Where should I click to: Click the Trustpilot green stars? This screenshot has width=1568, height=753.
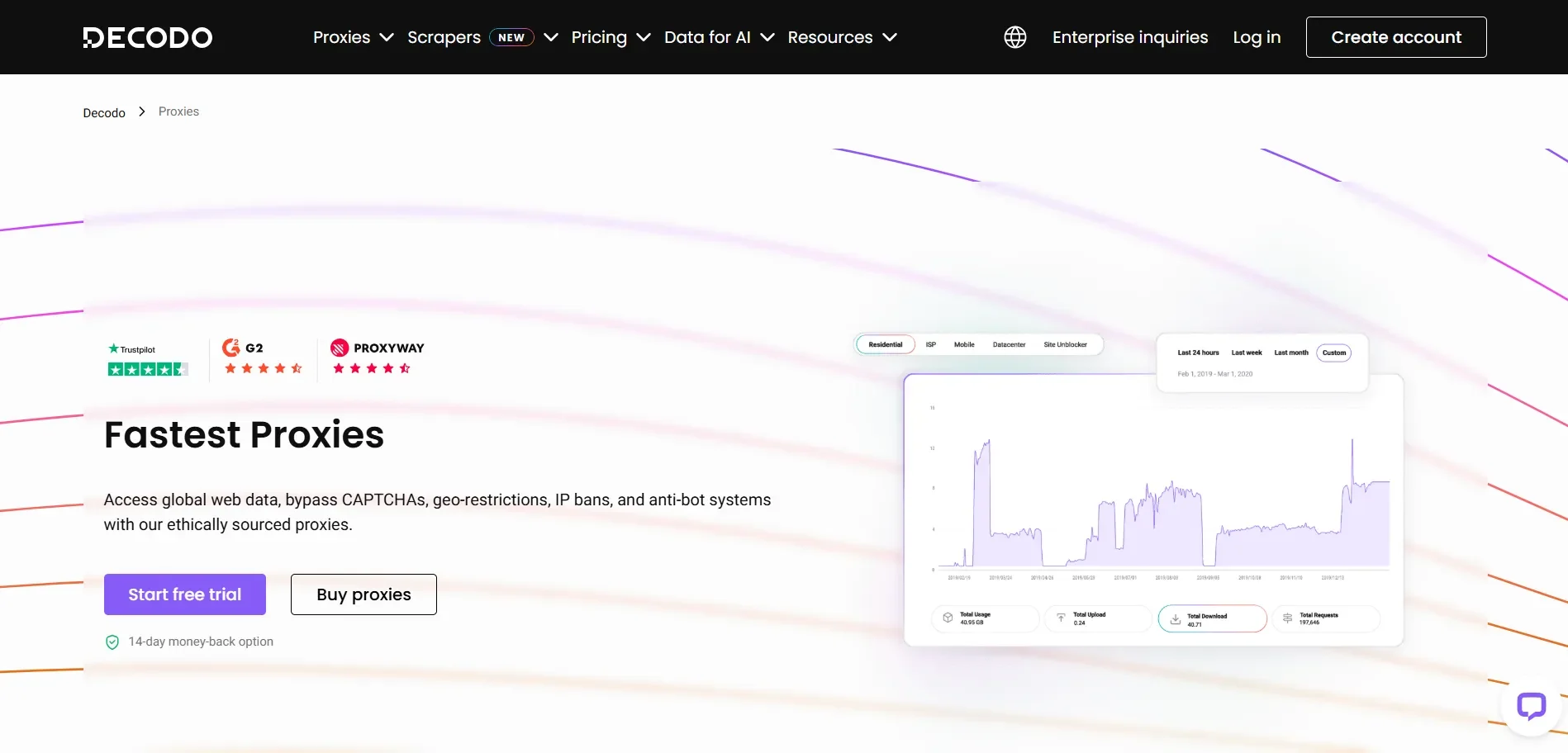point(148,369)
